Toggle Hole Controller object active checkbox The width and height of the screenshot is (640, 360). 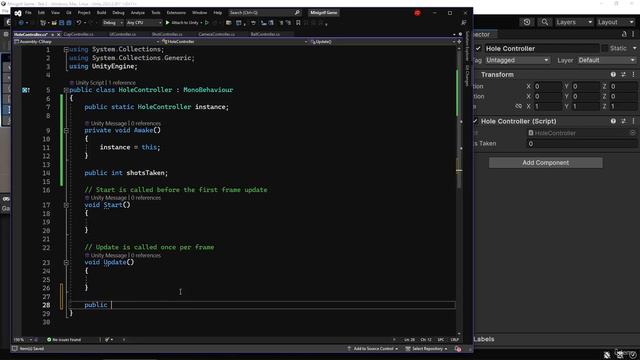[478, 49]
